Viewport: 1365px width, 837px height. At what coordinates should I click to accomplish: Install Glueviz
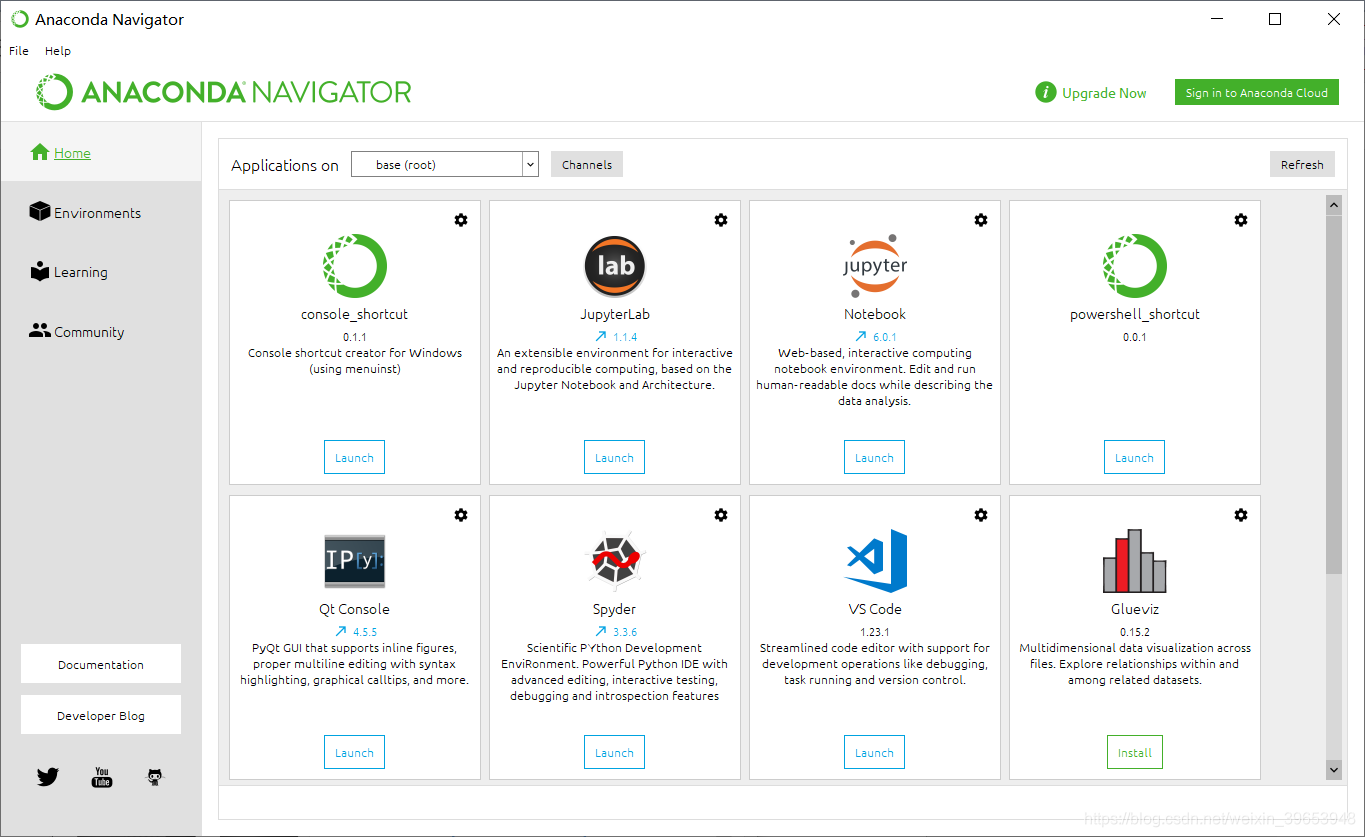[x=1135, y=752]
